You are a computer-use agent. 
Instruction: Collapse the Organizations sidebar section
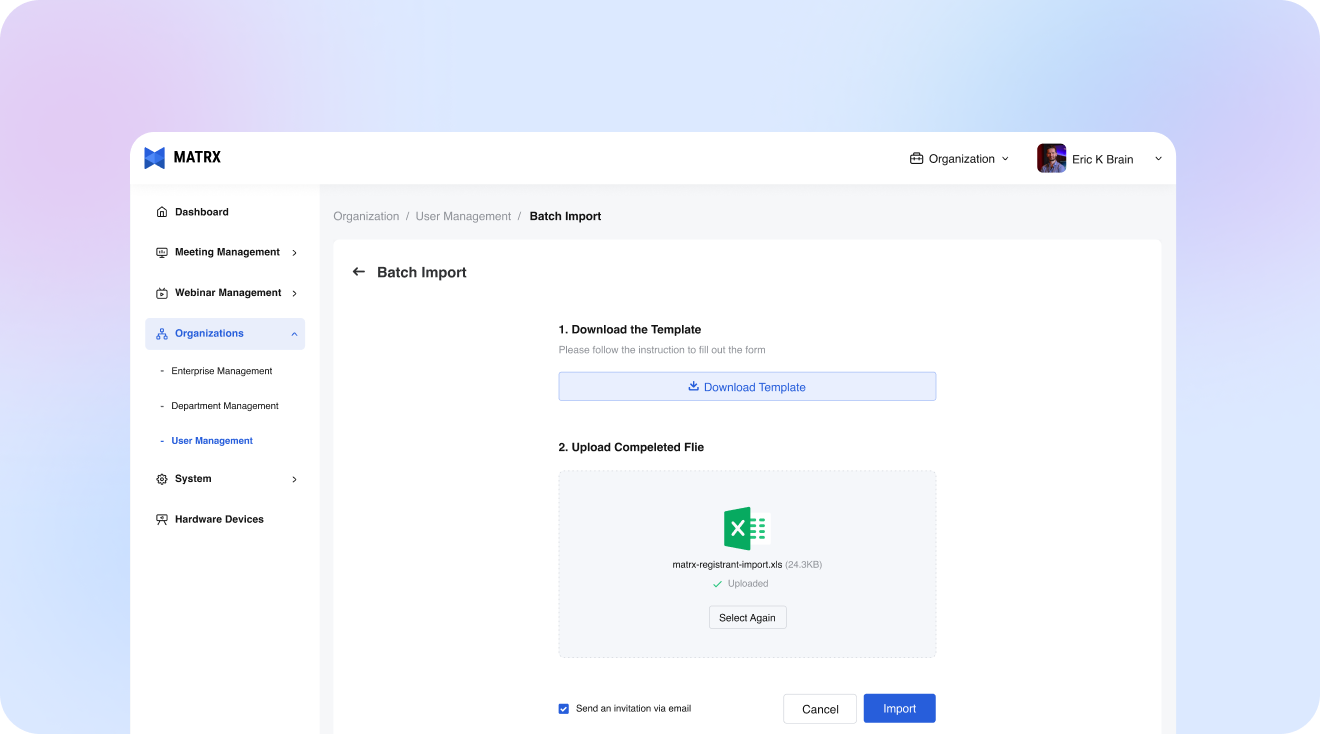(294, 334)
